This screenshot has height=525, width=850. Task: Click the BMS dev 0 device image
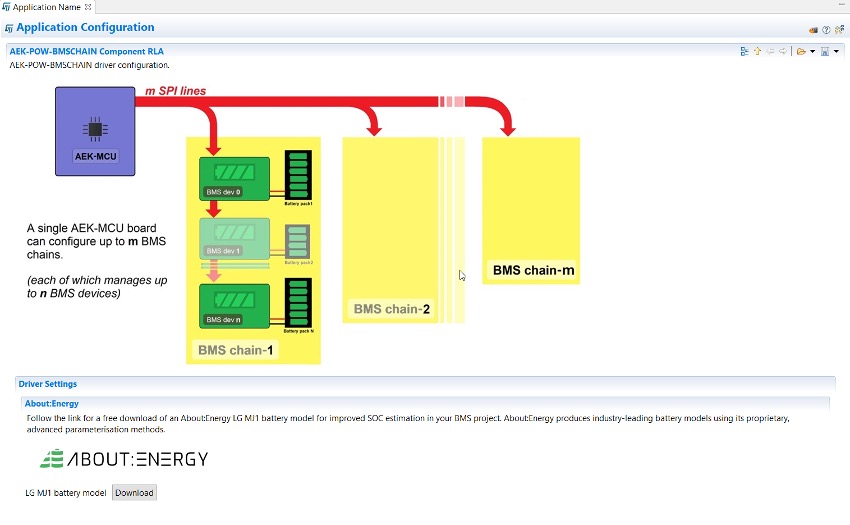[x=234, y=178]
